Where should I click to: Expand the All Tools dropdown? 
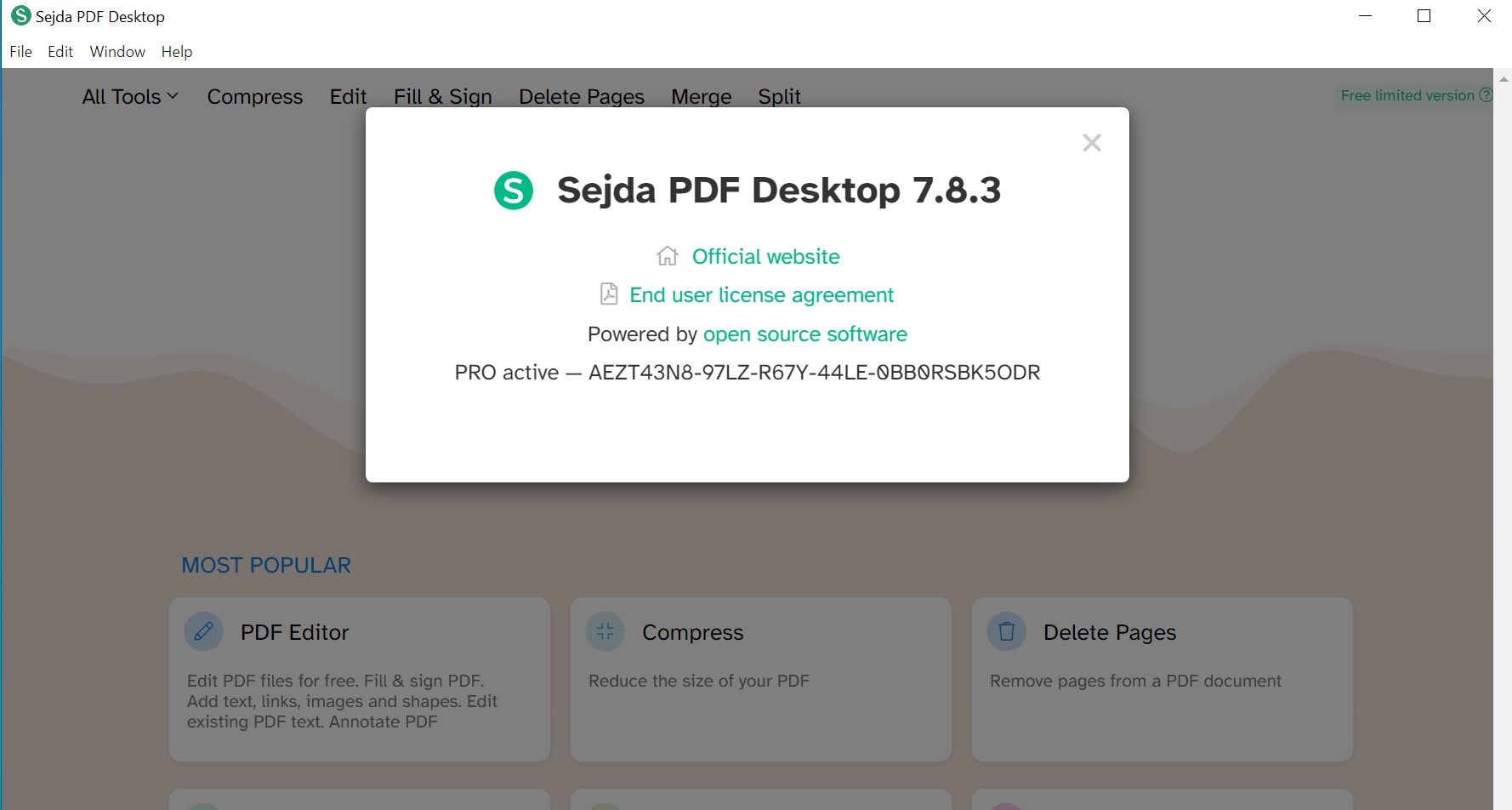pyautogui.click(x=130, y=97)
